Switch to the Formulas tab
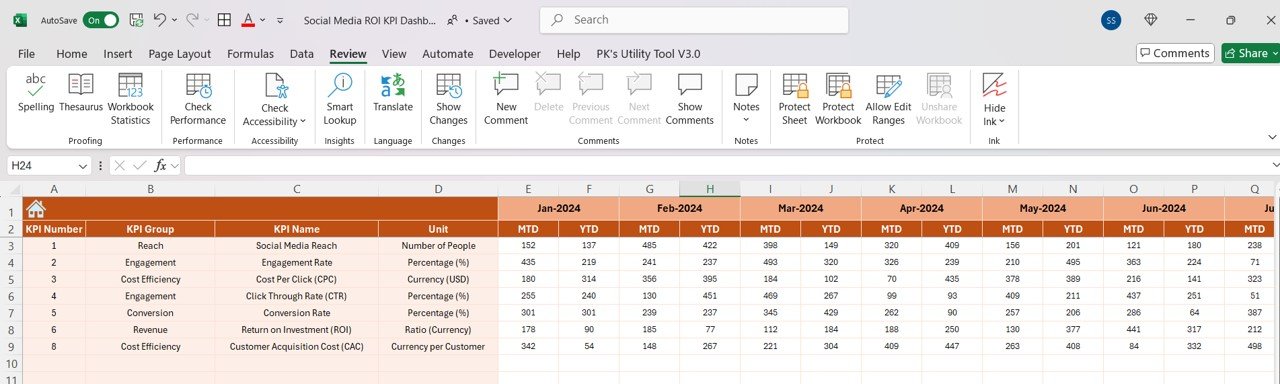The image size is (1280, 384). point(250,54)
